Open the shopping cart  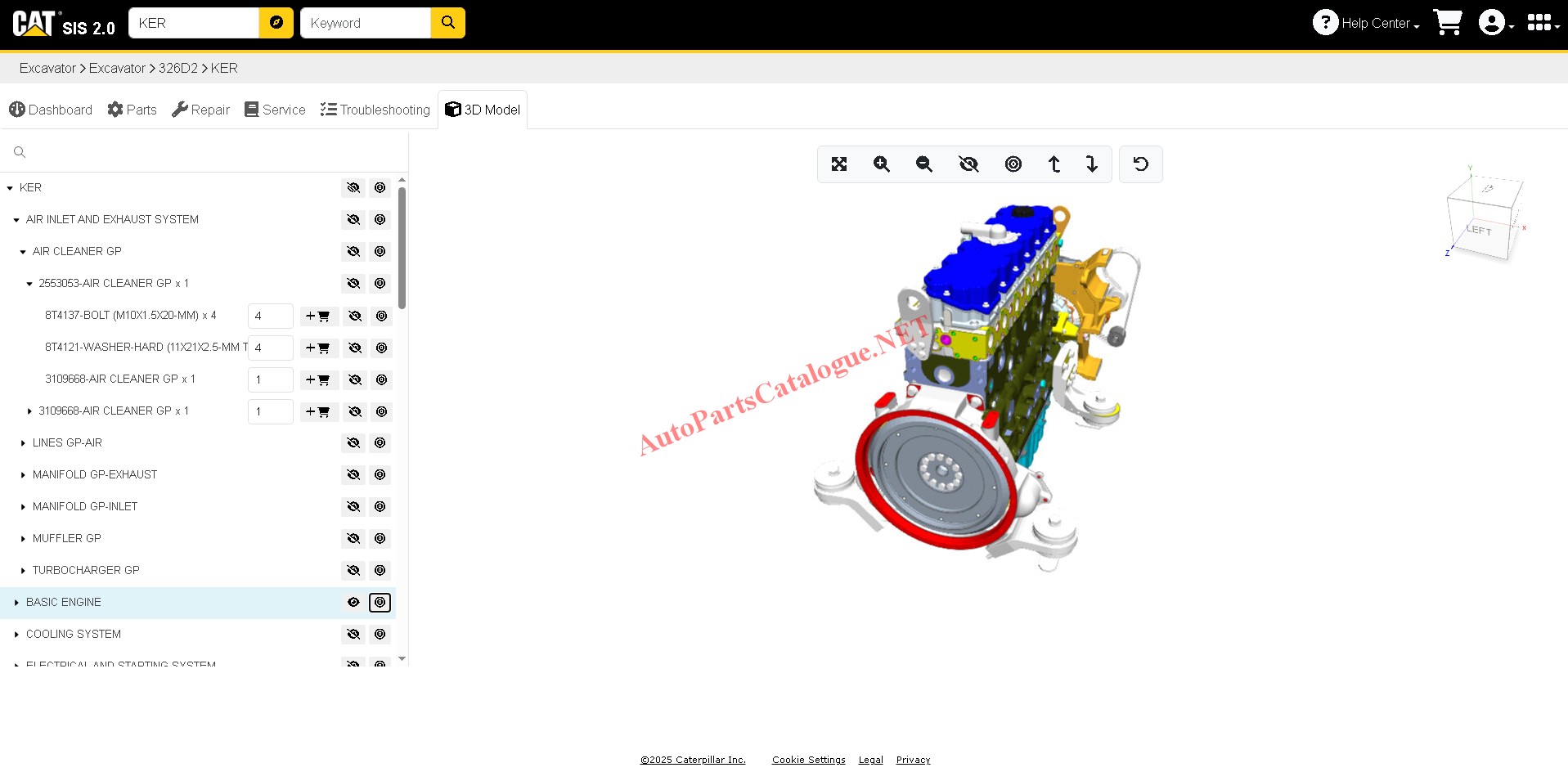pyautogui.click(x=1448, y=23)
